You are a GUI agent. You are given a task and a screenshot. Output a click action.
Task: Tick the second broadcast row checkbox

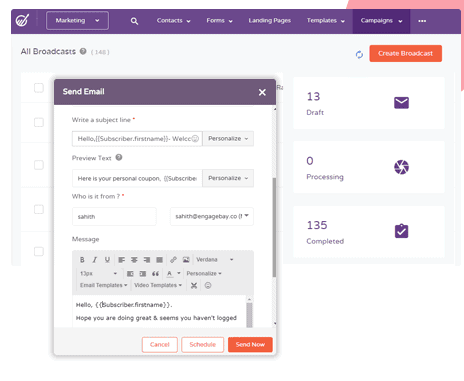pos(39,122)
